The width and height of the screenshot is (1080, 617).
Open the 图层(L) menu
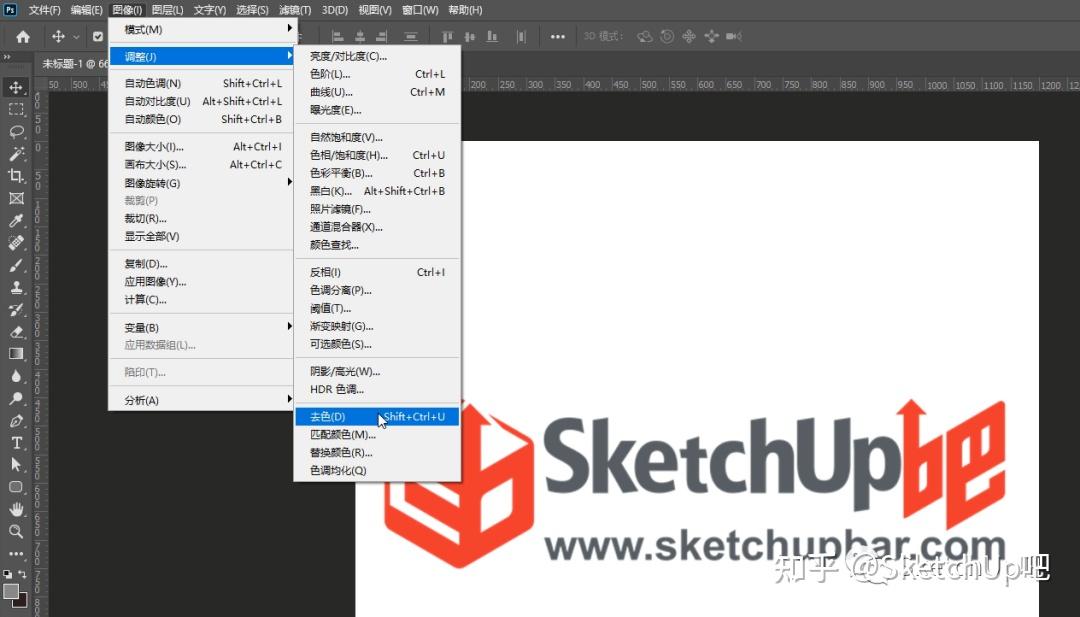[167, 10]
